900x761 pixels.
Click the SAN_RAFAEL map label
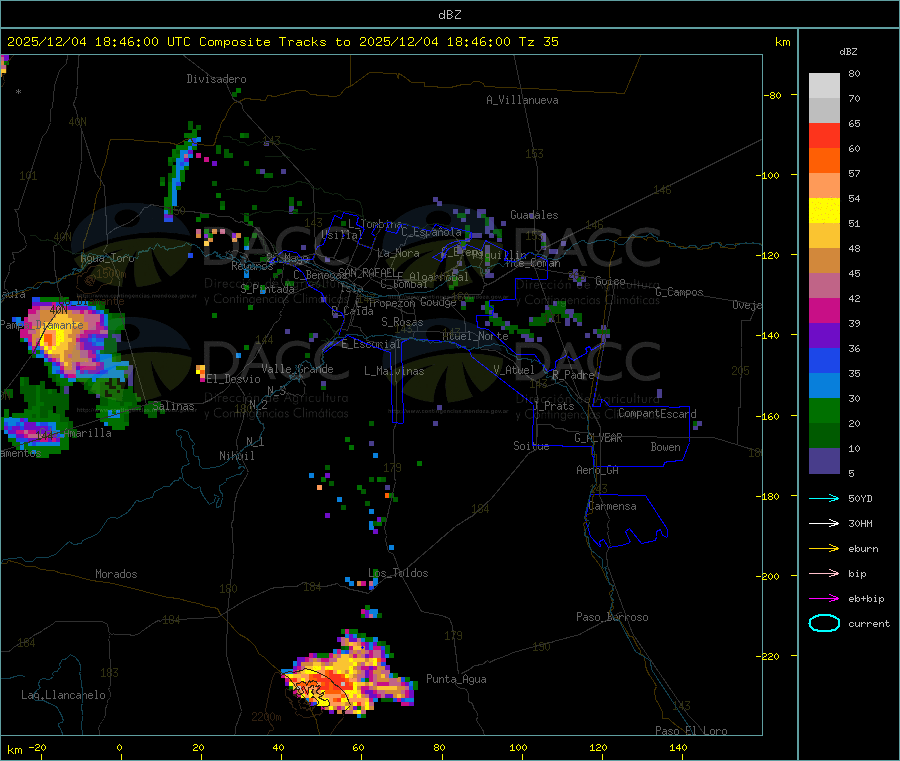367,273
